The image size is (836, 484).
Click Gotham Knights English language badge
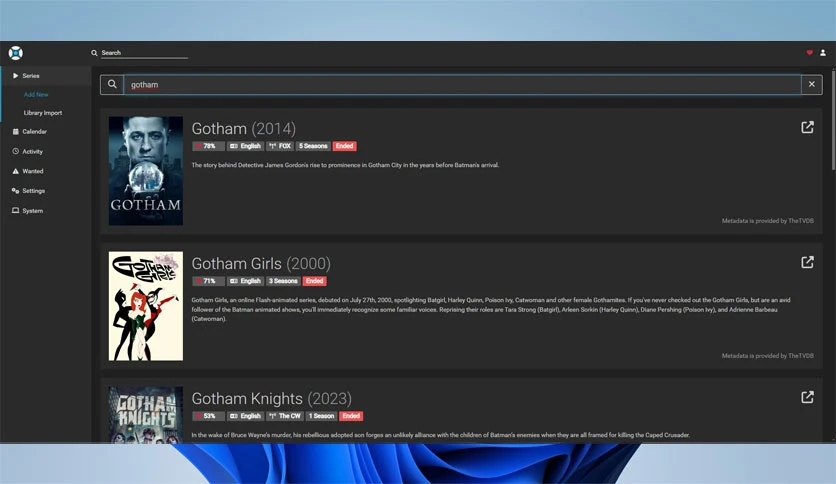pyautogui.click(x=245, y=416)
